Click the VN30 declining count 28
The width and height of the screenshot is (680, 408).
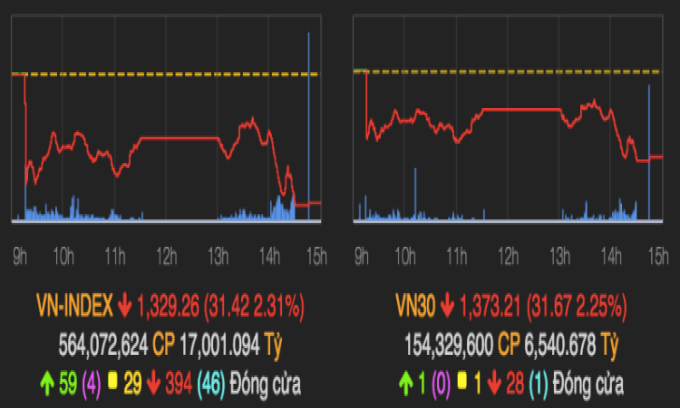pyautogui.click(x=515, y=384)
